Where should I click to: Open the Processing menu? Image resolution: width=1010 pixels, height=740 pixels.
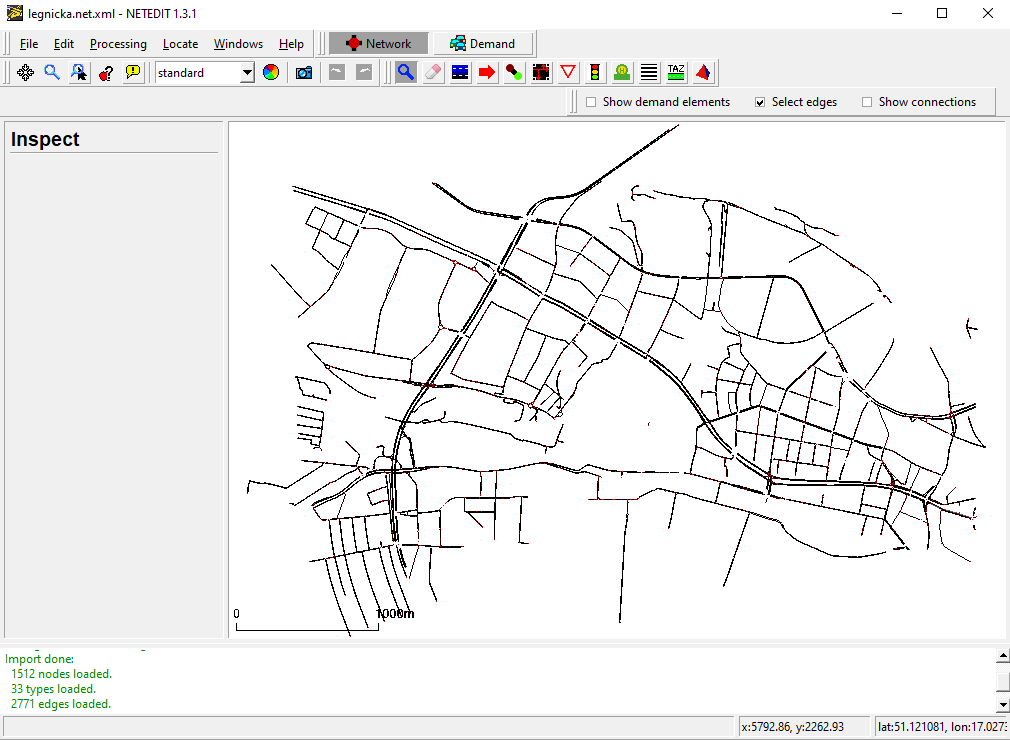(118, 44)
